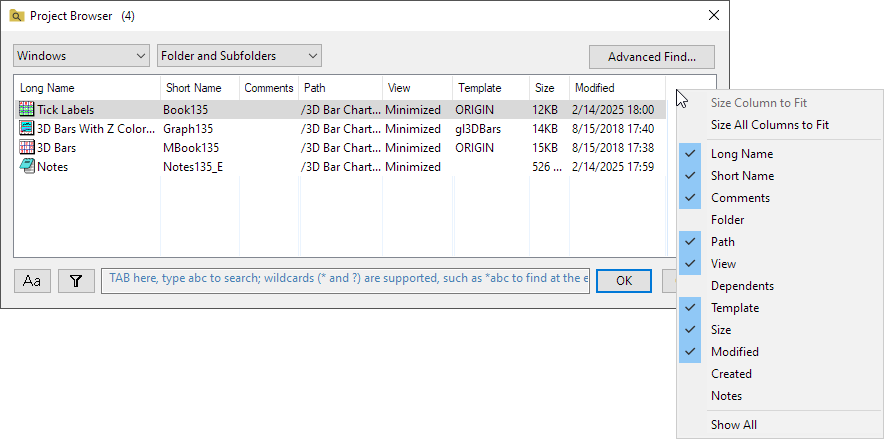Screen dimensions: 884x439
Task: Close the Project Browser dialog
Action: [713, 16]
